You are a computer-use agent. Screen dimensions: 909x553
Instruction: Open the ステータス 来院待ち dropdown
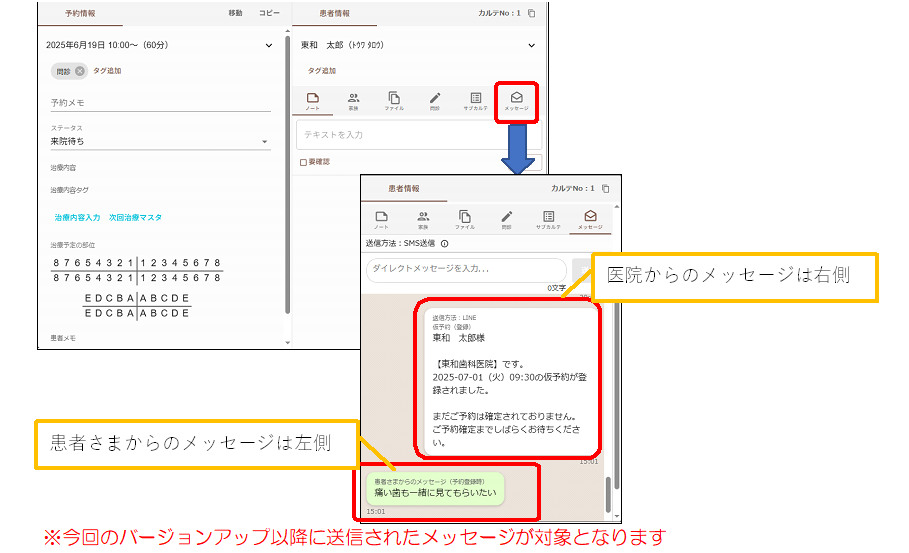click(x=161, y=141)
